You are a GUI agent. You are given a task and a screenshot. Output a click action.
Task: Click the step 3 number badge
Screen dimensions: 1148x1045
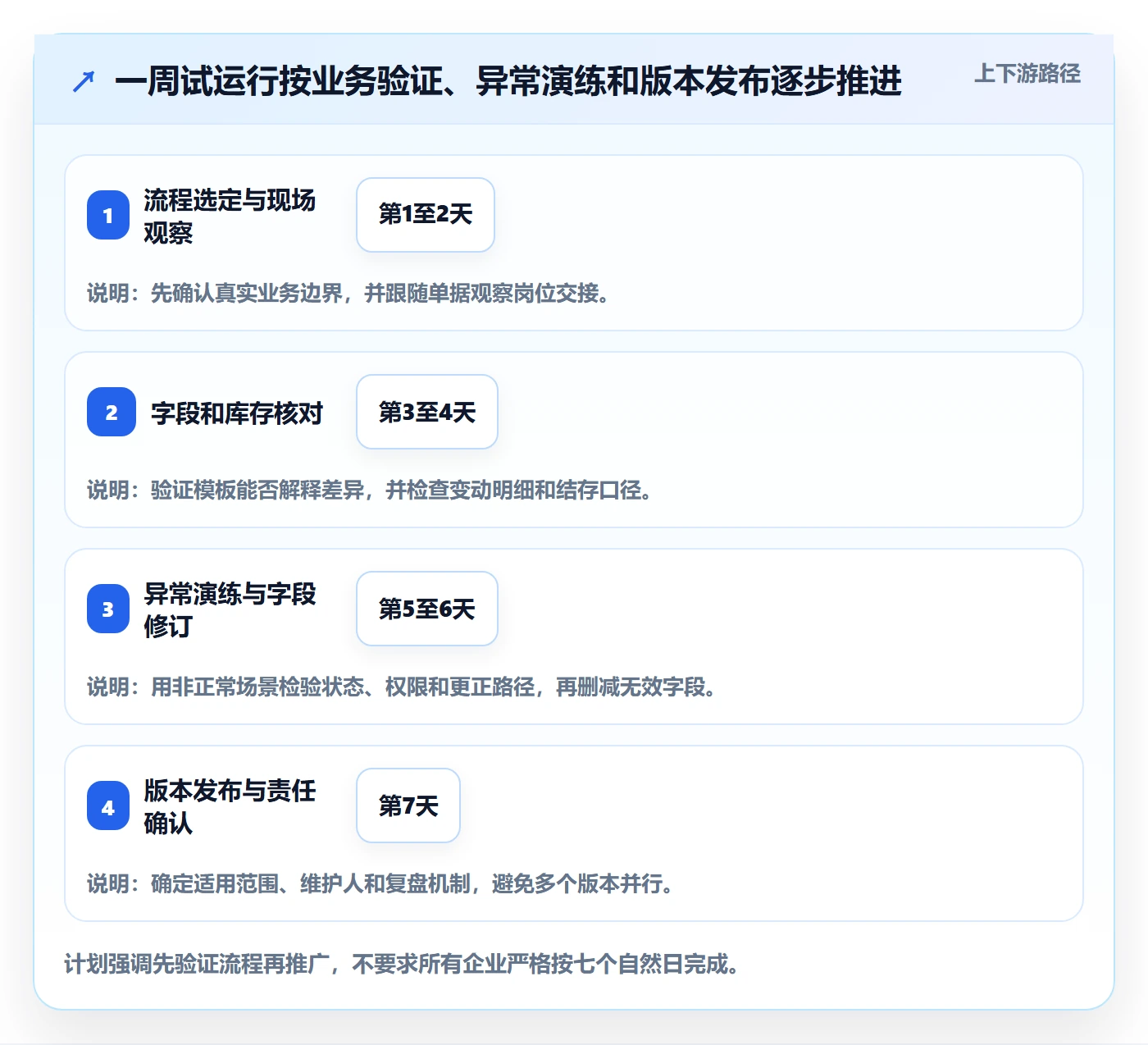(108, 609)
